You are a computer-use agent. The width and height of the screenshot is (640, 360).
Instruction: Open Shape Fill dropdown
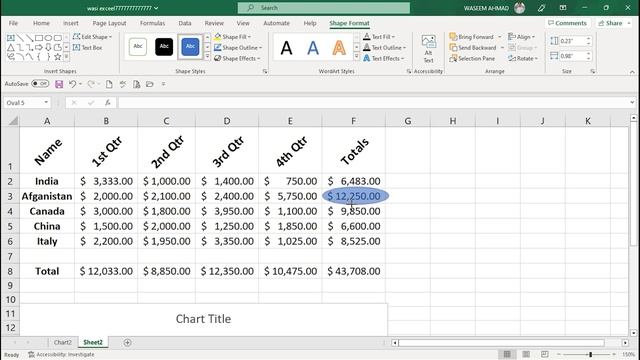233,37
